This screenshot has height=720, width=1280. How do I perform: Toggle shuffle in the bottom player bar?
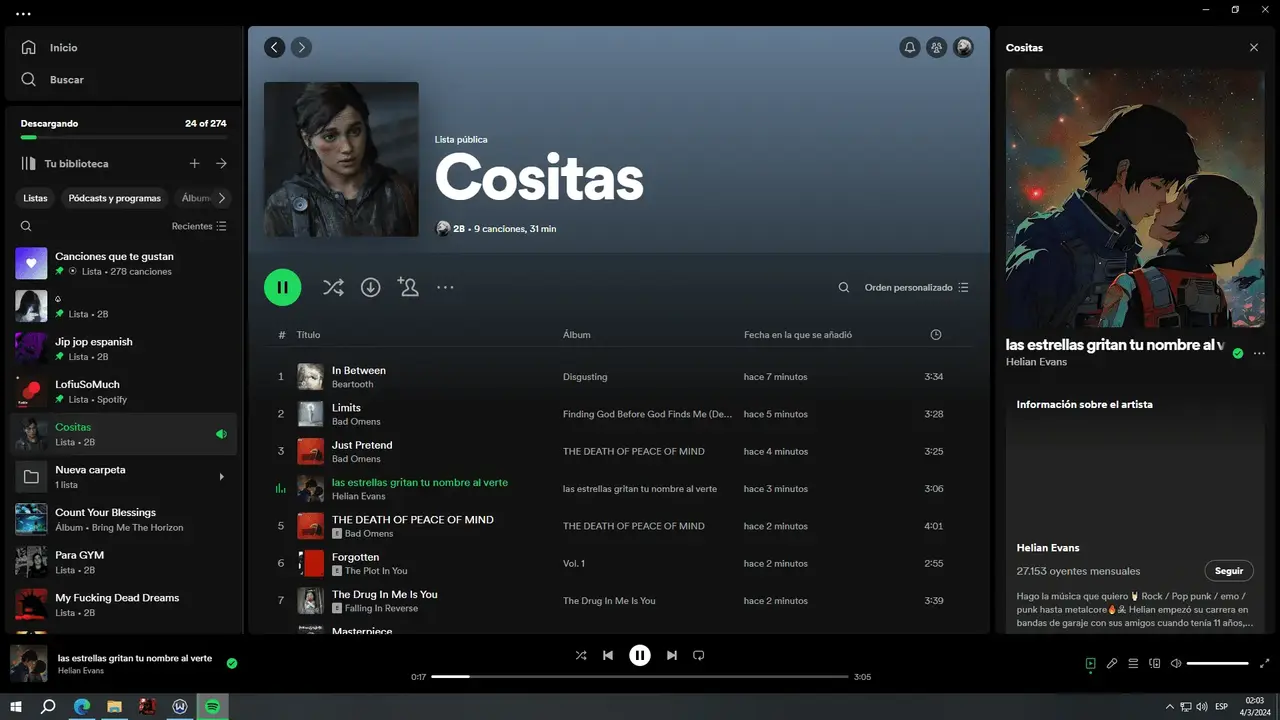pyautogui.click(x=581, y=655)
